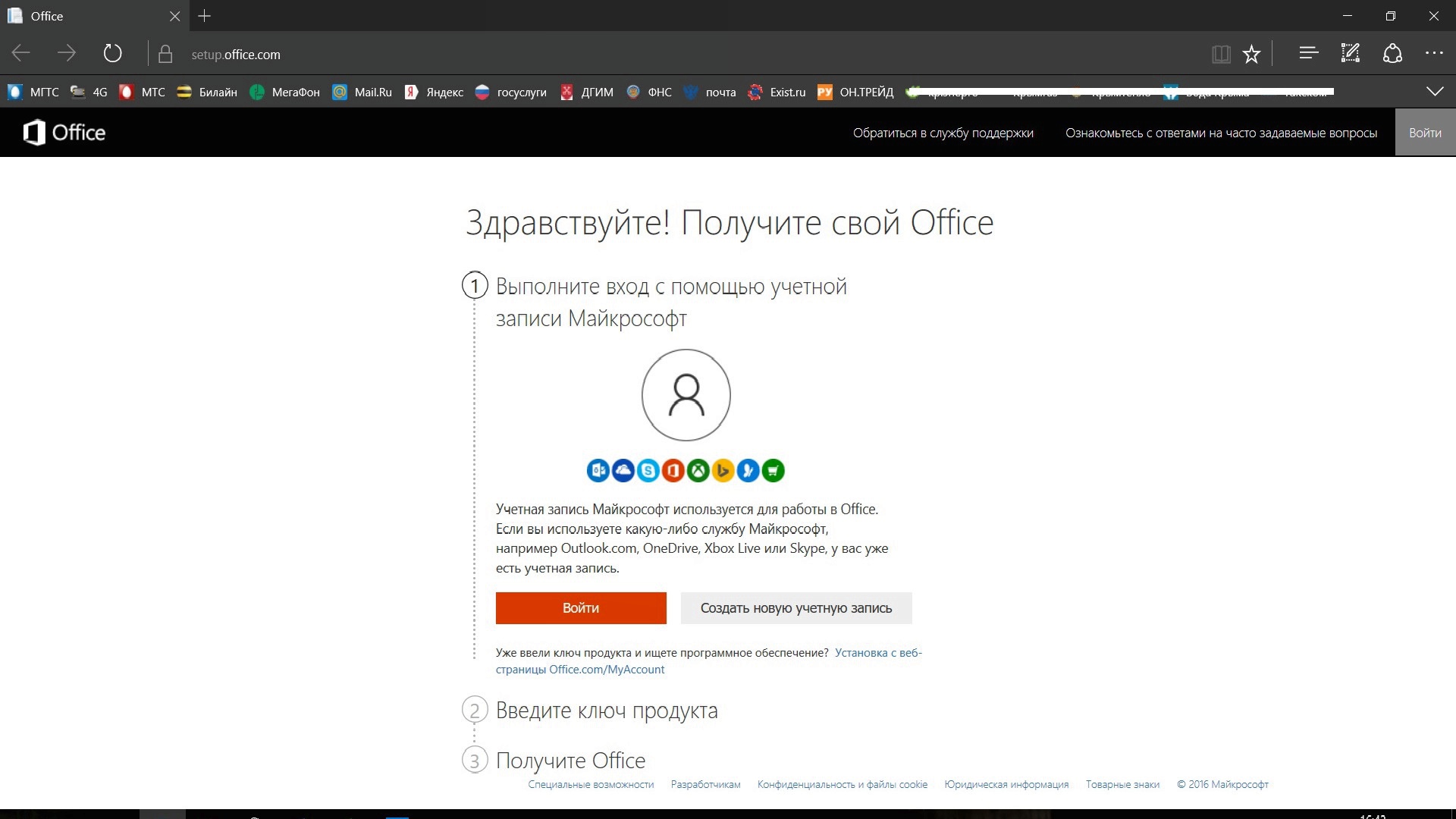Viewport: 1456px width, 819px height.
Task: Open почта favorite bookmark
Action: [710, 93]
